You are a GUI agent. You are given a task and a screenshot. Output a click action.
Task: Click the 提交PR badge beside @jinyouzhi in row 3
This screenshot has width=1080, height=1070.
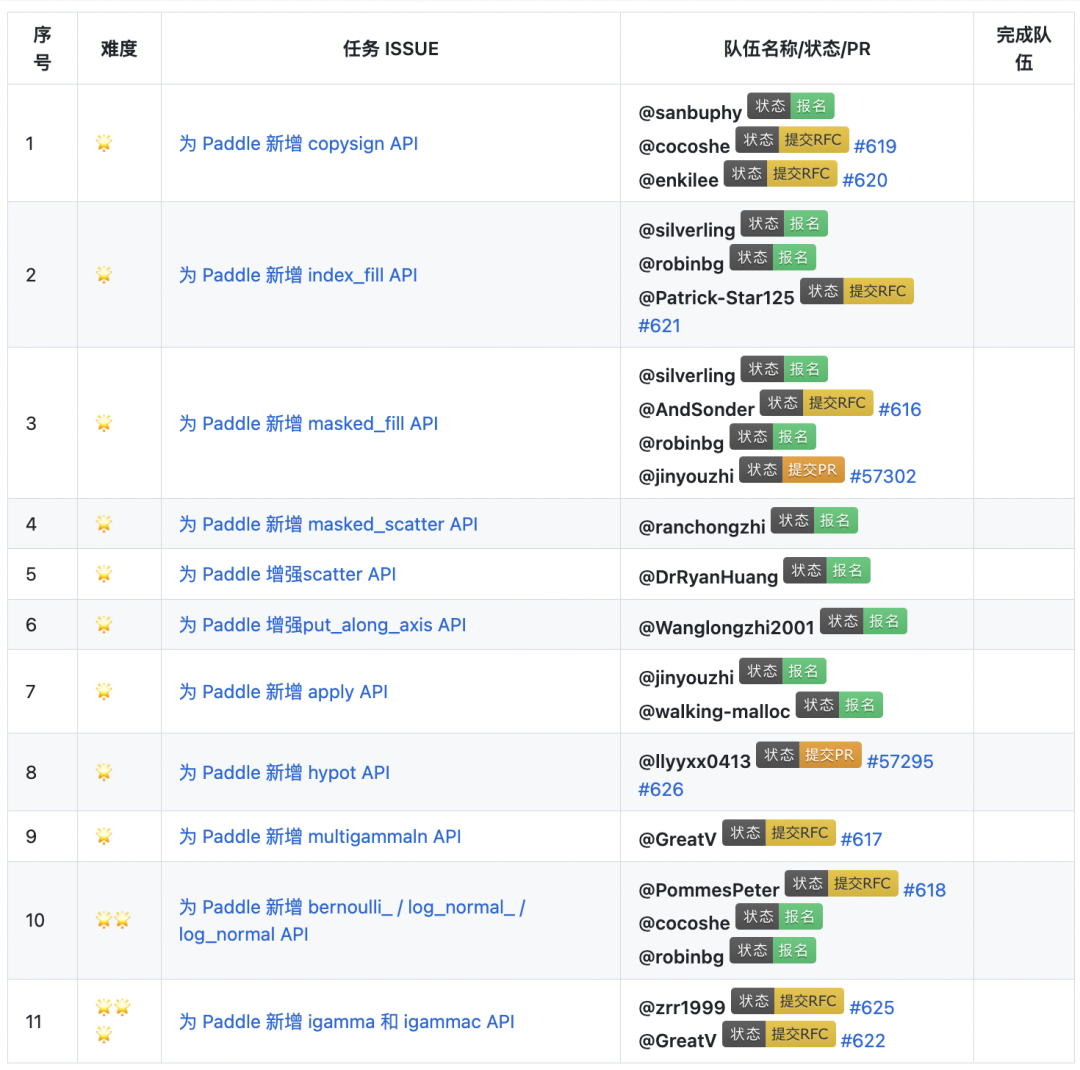(791, 470)
